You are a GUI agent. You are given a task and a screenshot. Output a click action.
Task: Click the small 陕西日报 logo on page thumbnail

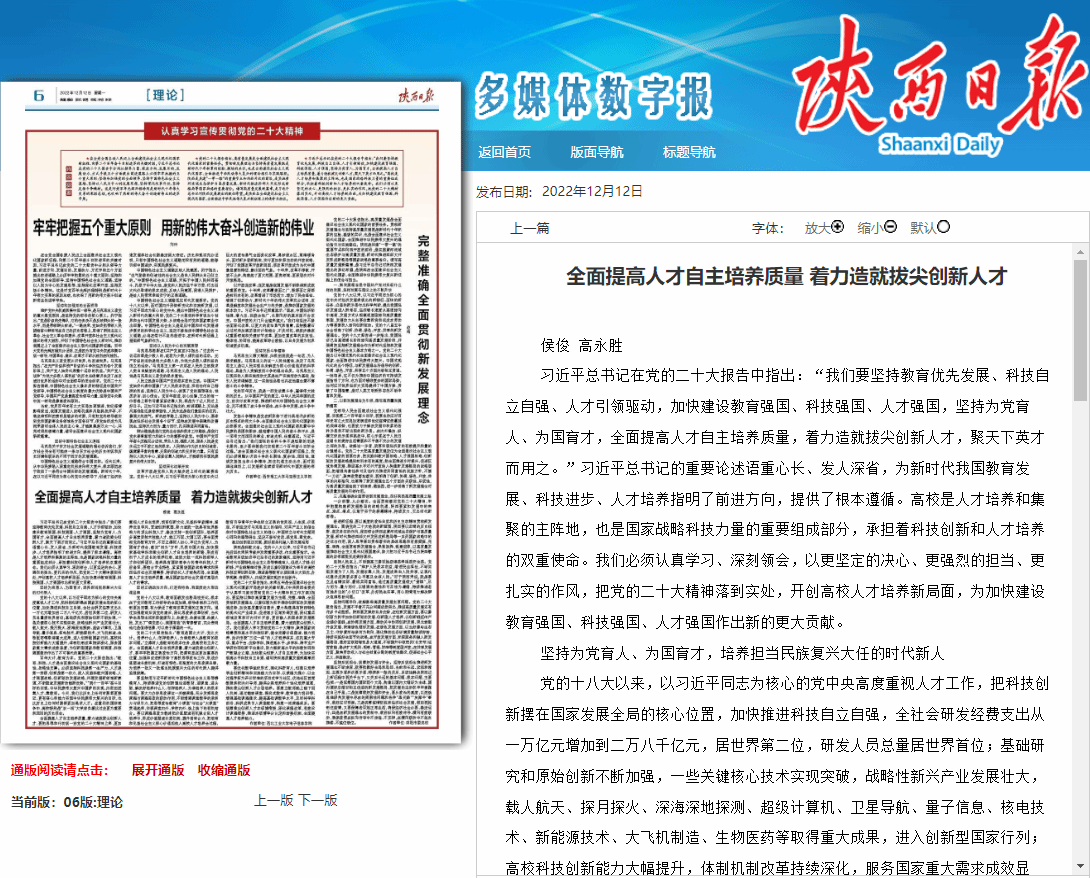tap(416, 96)
